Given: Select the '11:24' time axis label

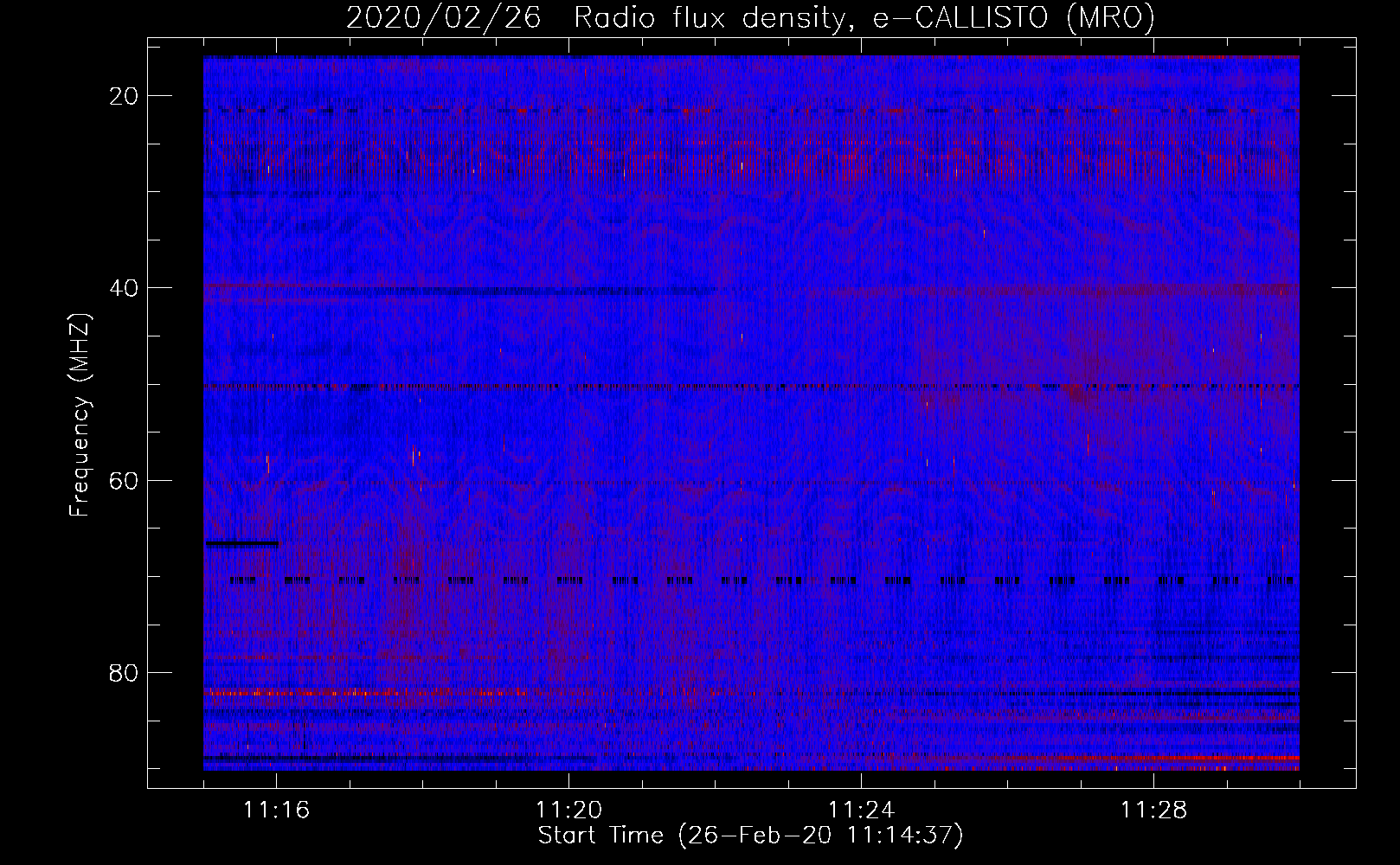Looking at the screenshot, I should [861, 811].
